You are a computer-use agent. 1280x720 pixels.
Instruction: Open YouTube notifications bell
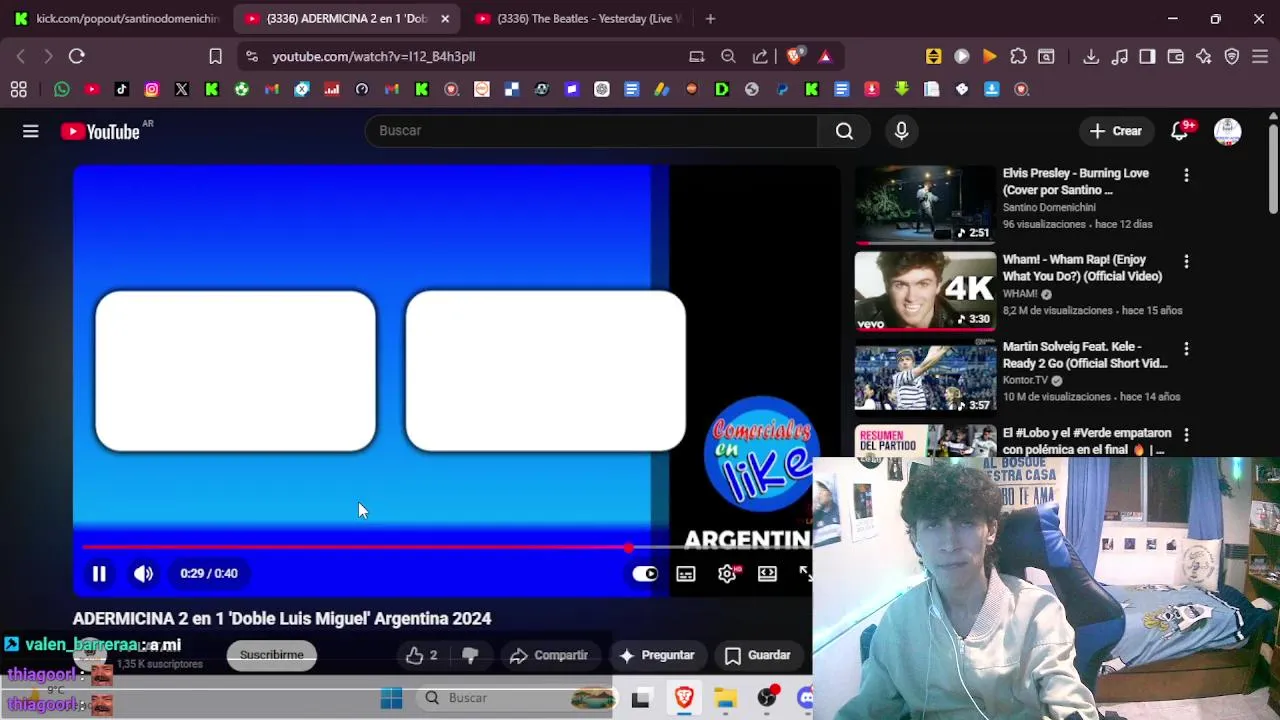click(x=1180, y=131)
